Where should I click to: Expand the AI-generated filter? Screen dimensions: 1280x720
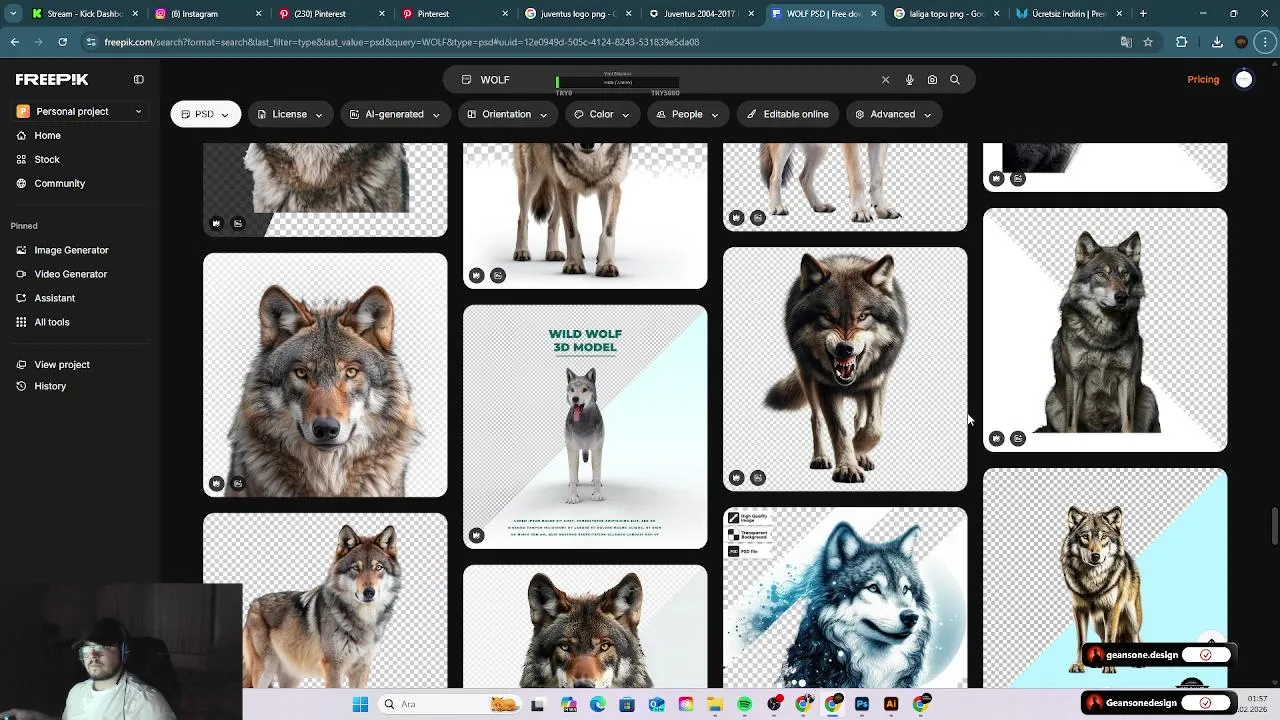pos(394,114)
